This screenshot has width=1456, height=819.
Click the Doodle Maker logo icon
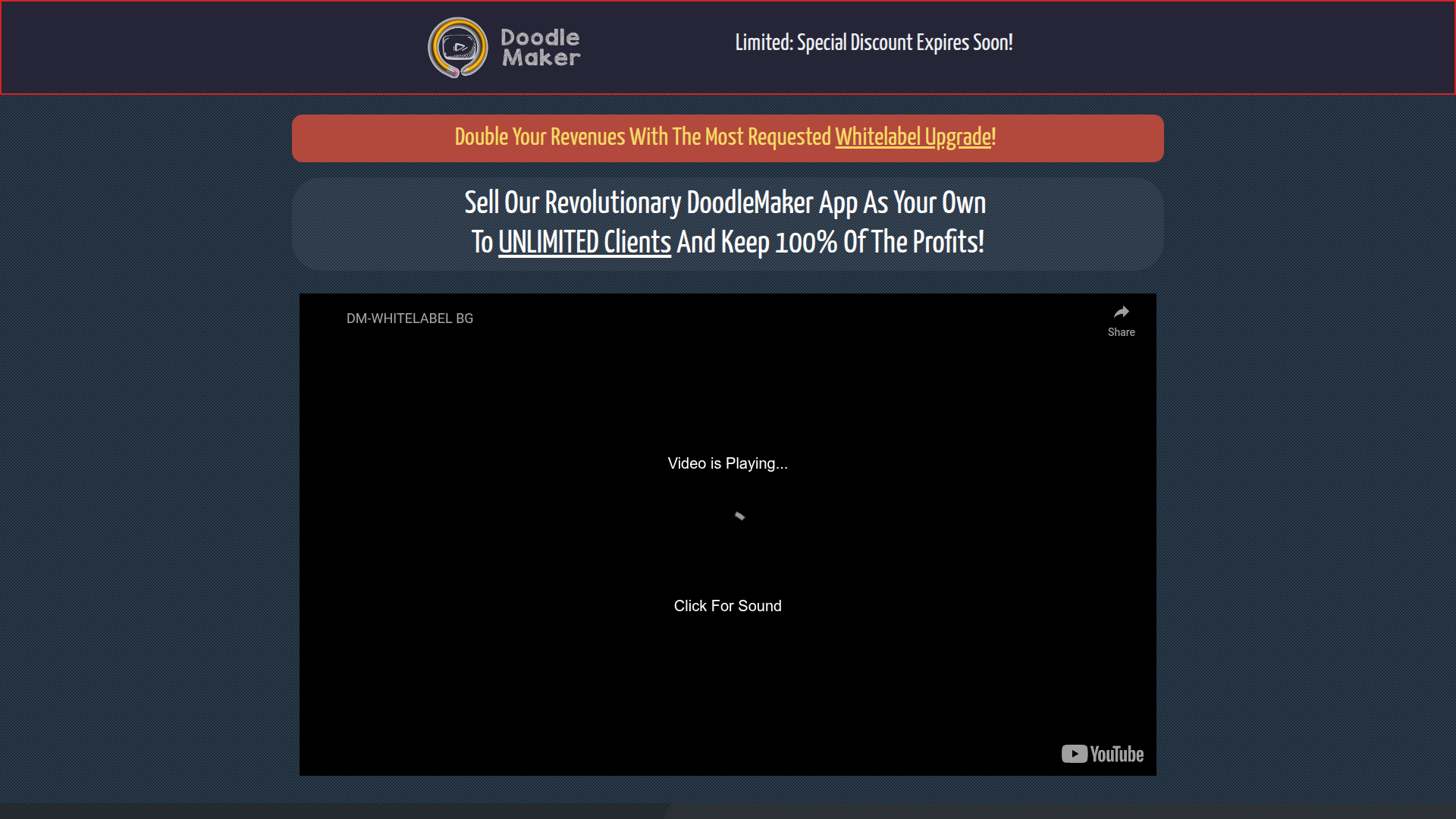pos(458,47)
